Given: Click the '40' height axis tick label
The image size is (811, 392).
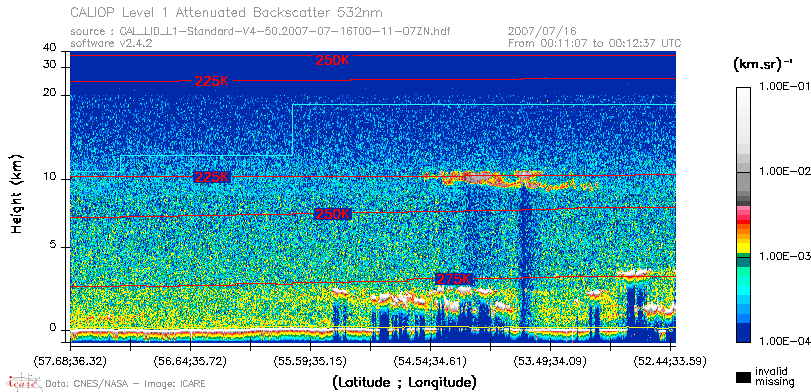Looking at the screenshot, I should [50, 48].
